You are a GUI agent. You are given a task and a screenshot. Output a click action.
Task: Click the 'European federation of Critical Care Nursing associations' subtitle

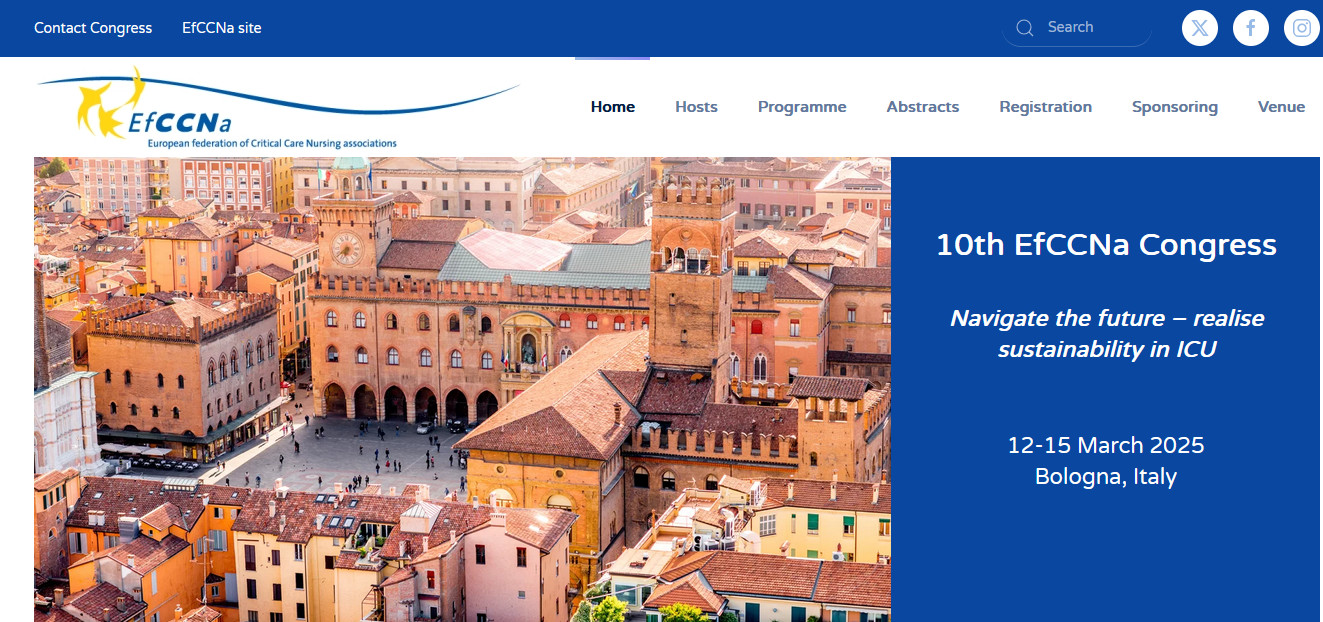click(272, 144)
